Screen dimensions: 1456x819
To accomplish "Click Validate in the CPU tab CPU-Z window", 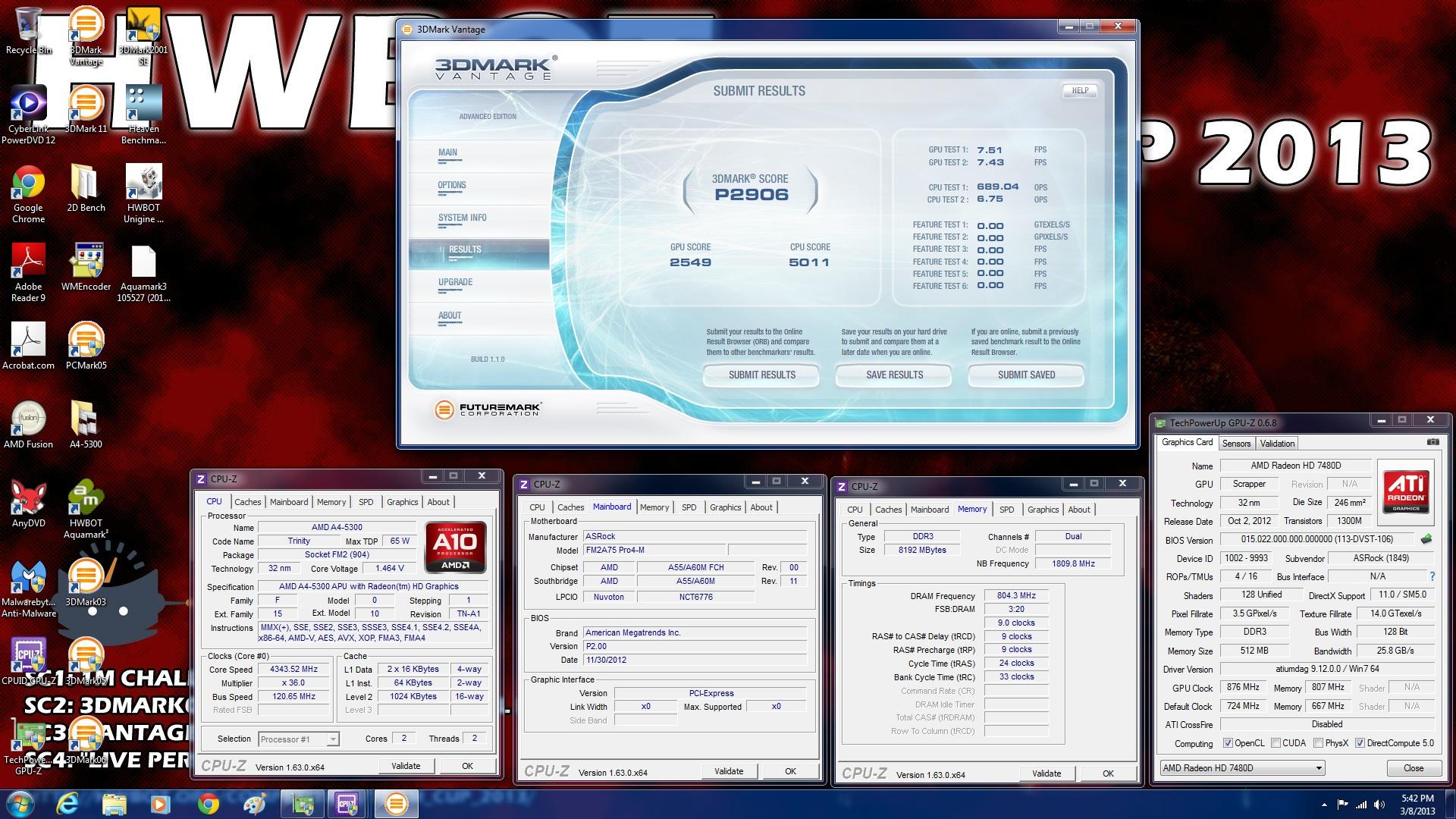I will (406, 766).
